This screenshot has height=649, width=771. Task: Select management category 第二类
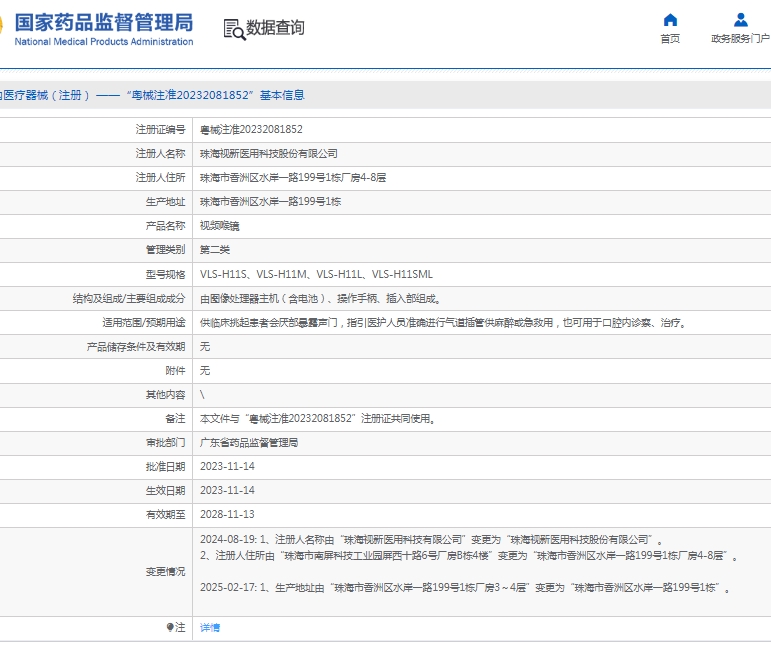[x=215, y=250]
